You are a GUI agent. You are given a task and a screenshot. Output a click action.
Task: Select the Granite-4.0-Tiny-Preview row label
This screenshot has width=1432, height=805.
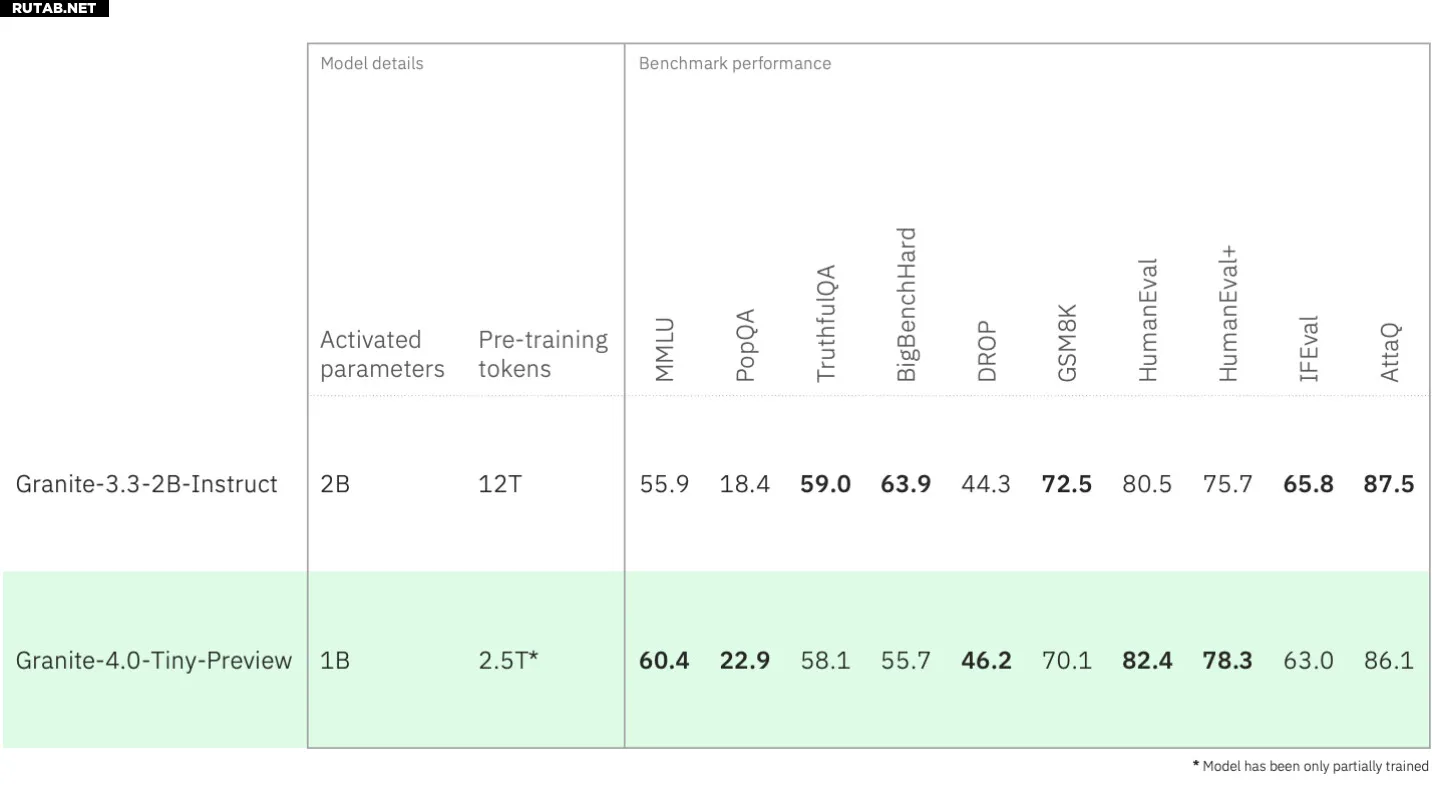[154, 660]
